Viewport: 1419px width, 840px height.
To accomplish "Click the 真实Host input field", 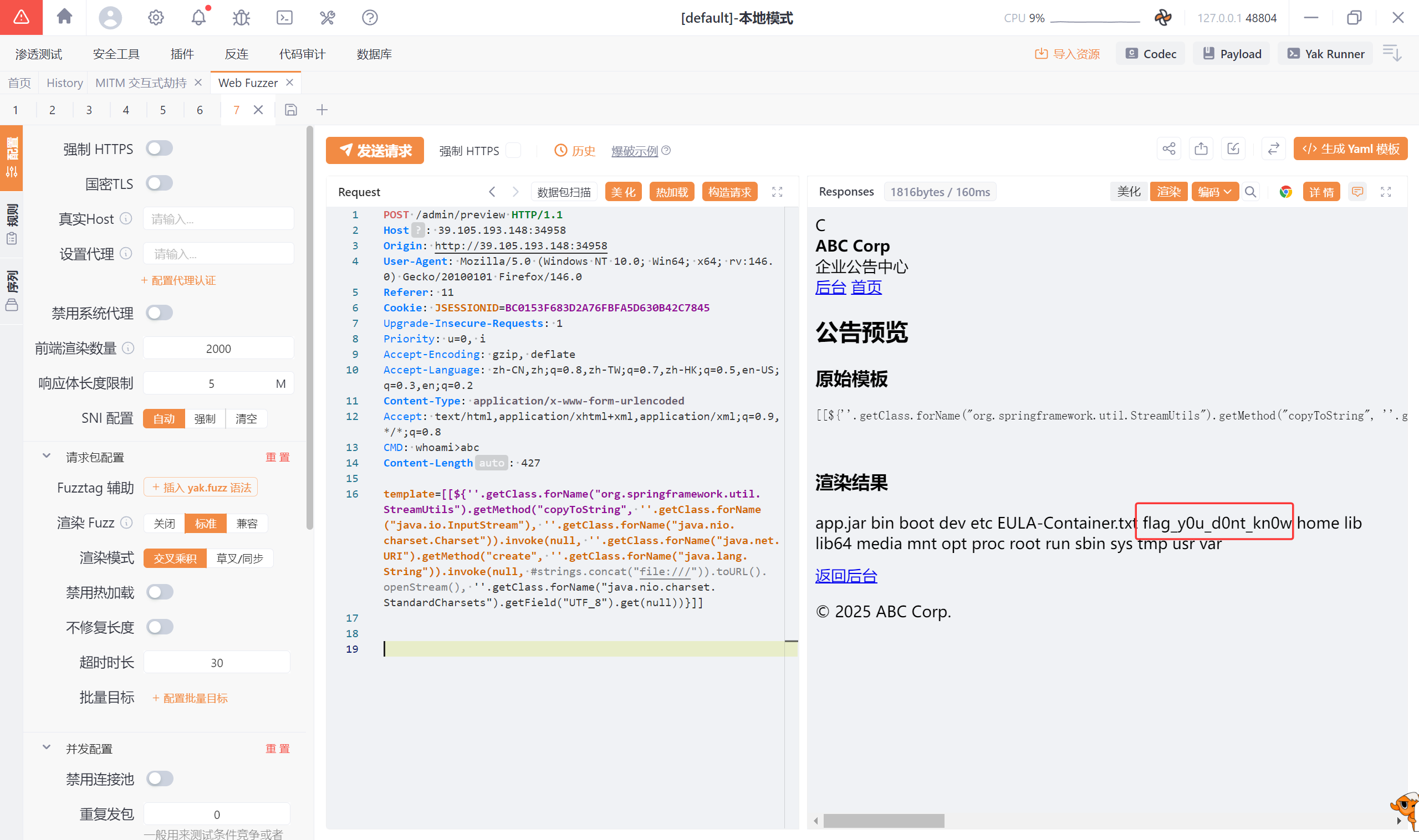I will pyautogui.click(x=218, y=219).
